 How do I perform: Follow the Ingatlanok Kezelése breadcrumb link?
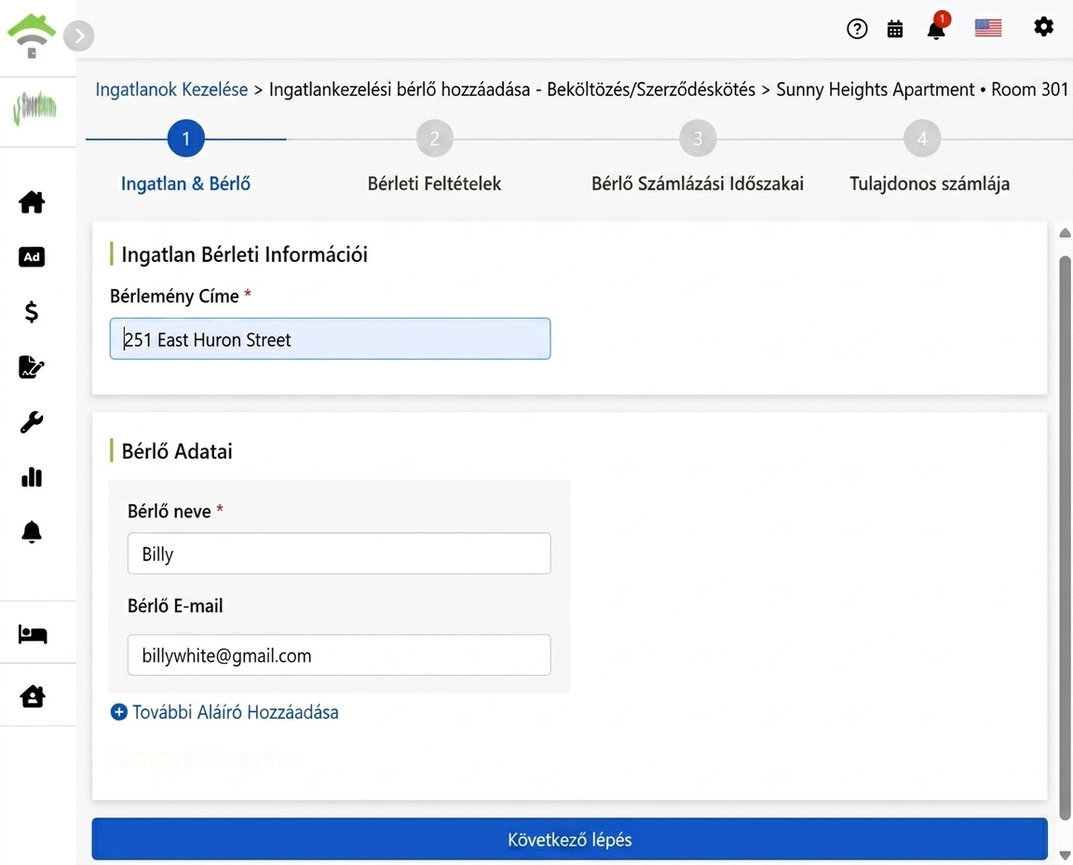172,90
